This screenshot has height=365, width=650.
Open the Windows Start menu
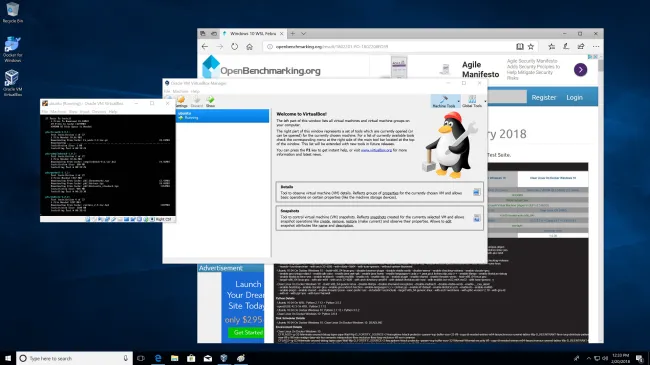(x=8, y=358)
